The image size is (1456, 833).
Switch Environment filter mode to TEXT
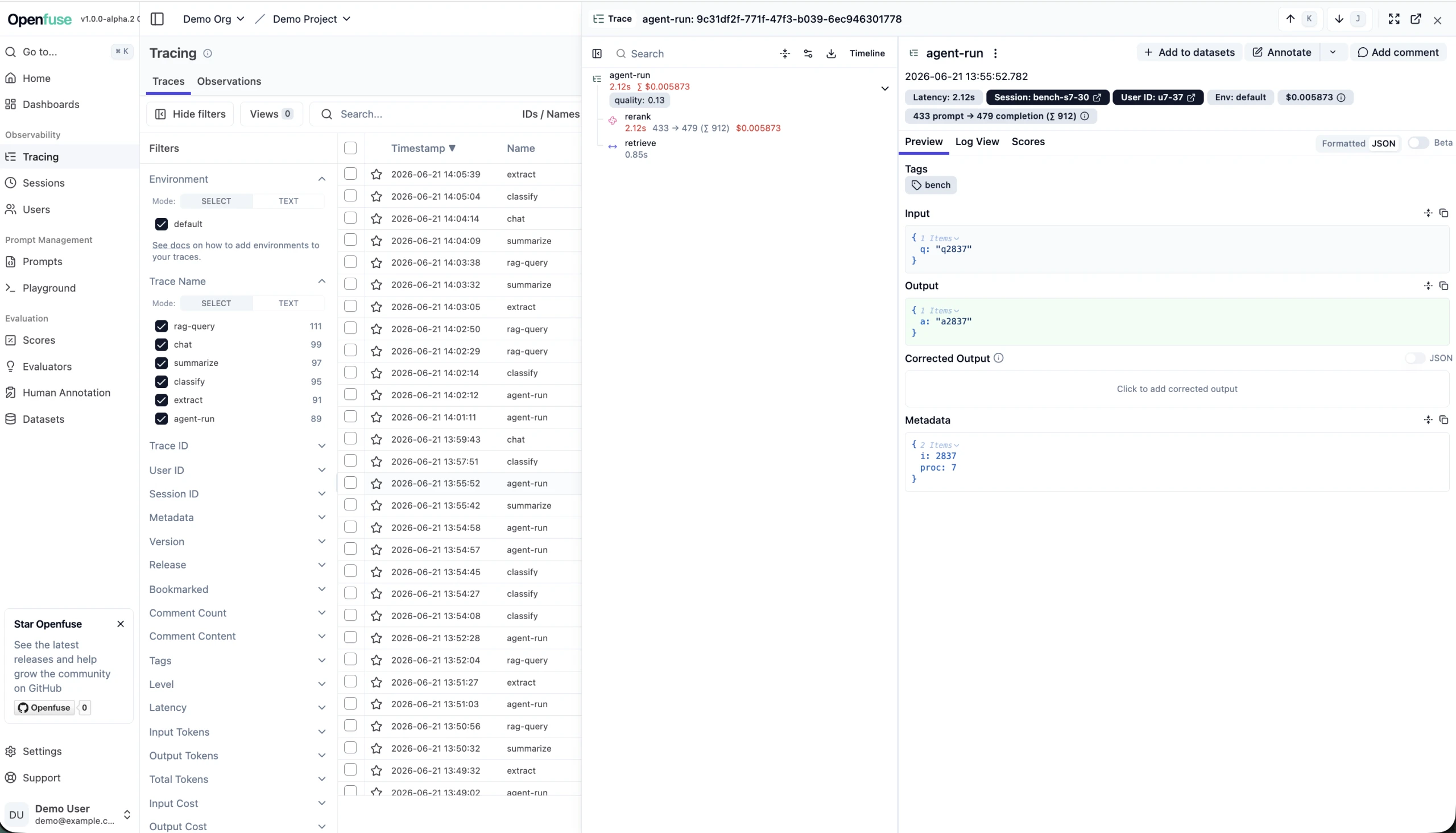288,201
